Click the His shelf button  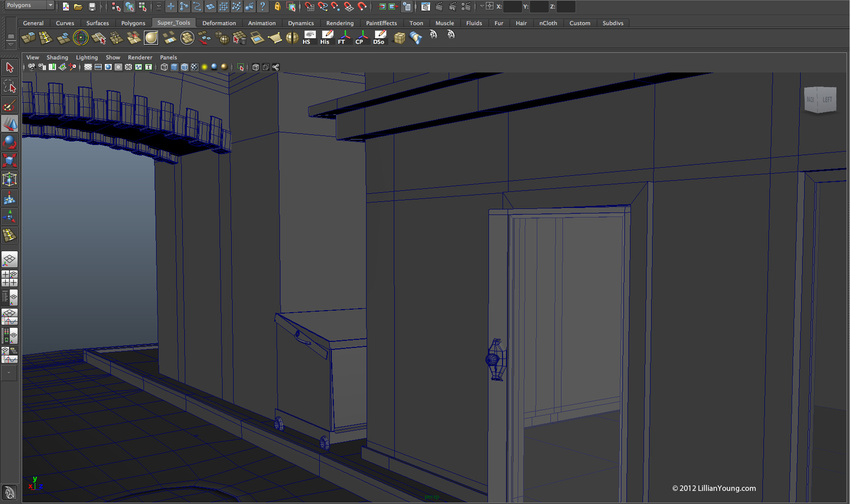coord(326,37)
